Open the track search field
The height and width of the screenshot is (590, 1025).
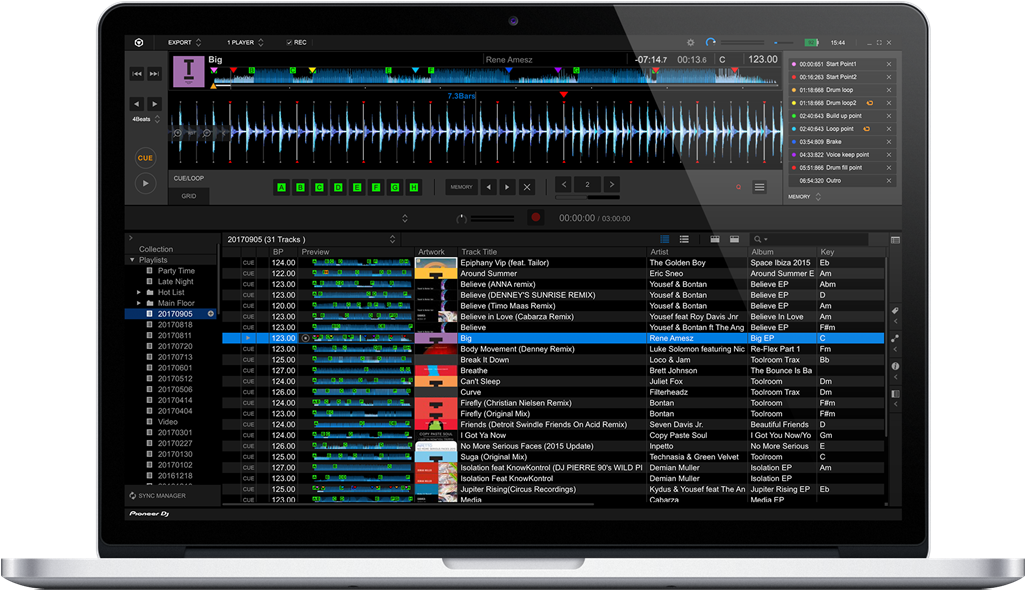coord(811,239)
